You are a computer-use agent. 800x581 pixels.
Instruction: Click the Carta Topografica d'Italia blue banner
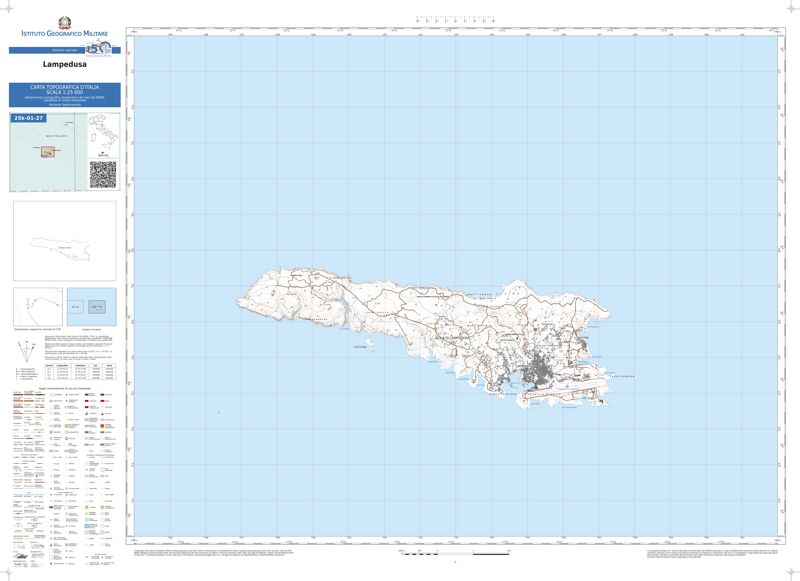65,94
